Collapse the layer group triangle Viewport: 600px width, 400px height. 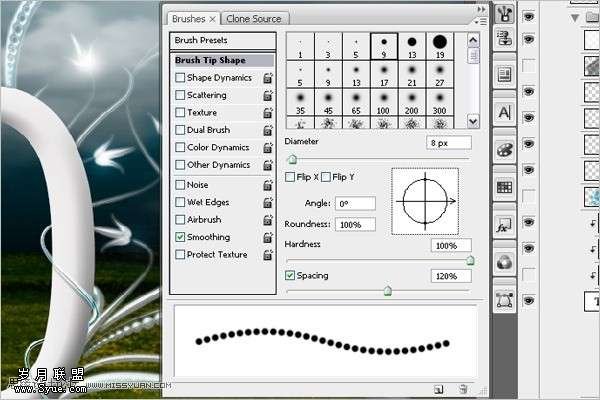575,18
